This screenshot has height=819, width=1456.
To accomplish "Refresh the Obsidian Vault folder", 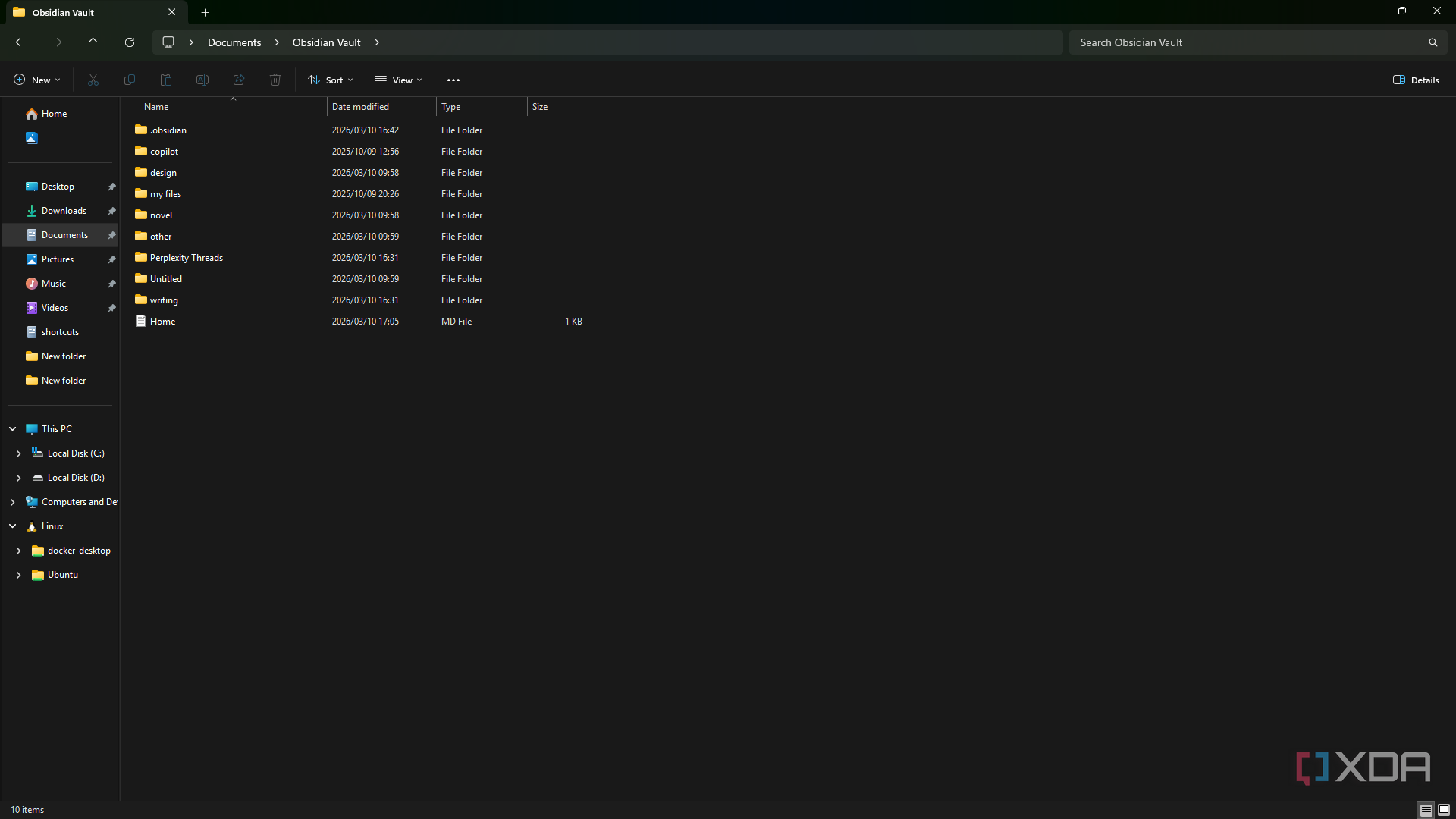I will click(130, 42).
